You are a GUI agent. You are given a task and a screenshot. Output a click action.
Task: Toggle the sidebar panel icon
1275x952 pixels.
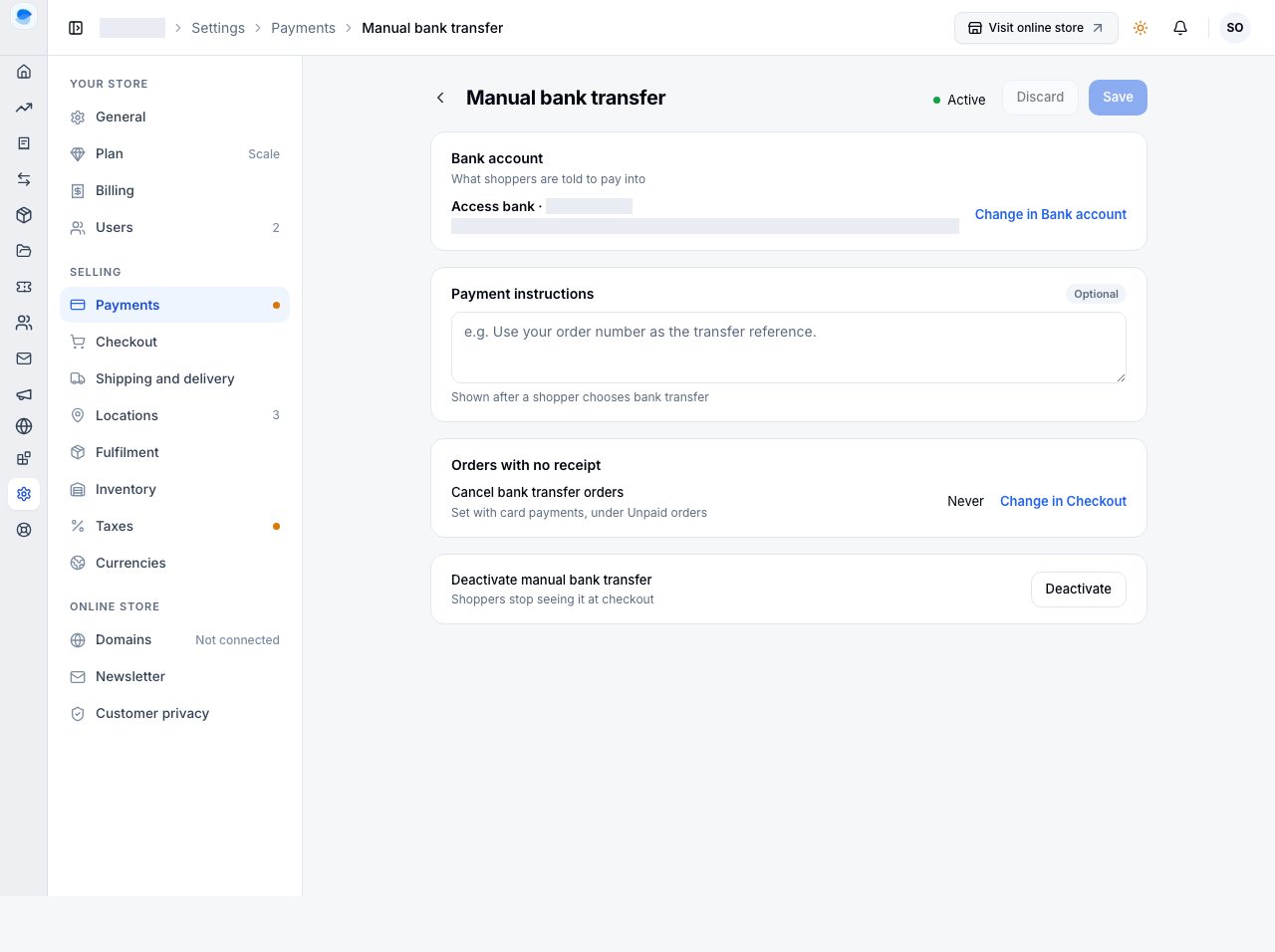click(76, 28)
